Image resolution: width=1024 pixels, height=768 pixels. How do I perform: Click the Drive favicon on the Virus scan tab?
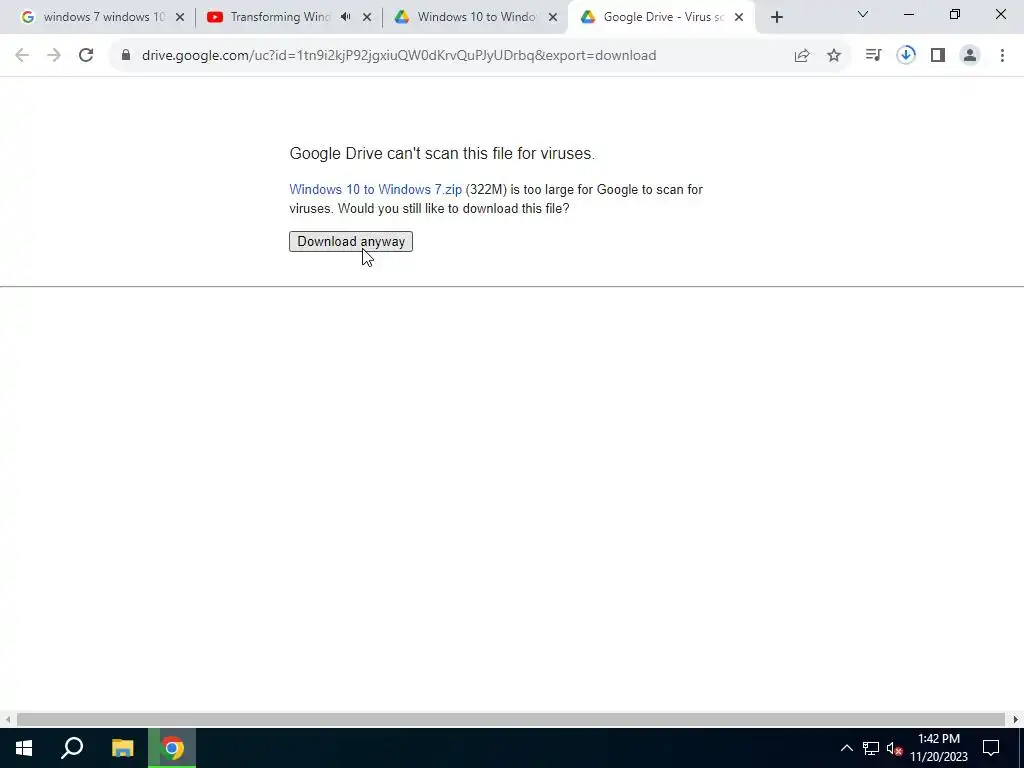588,18
